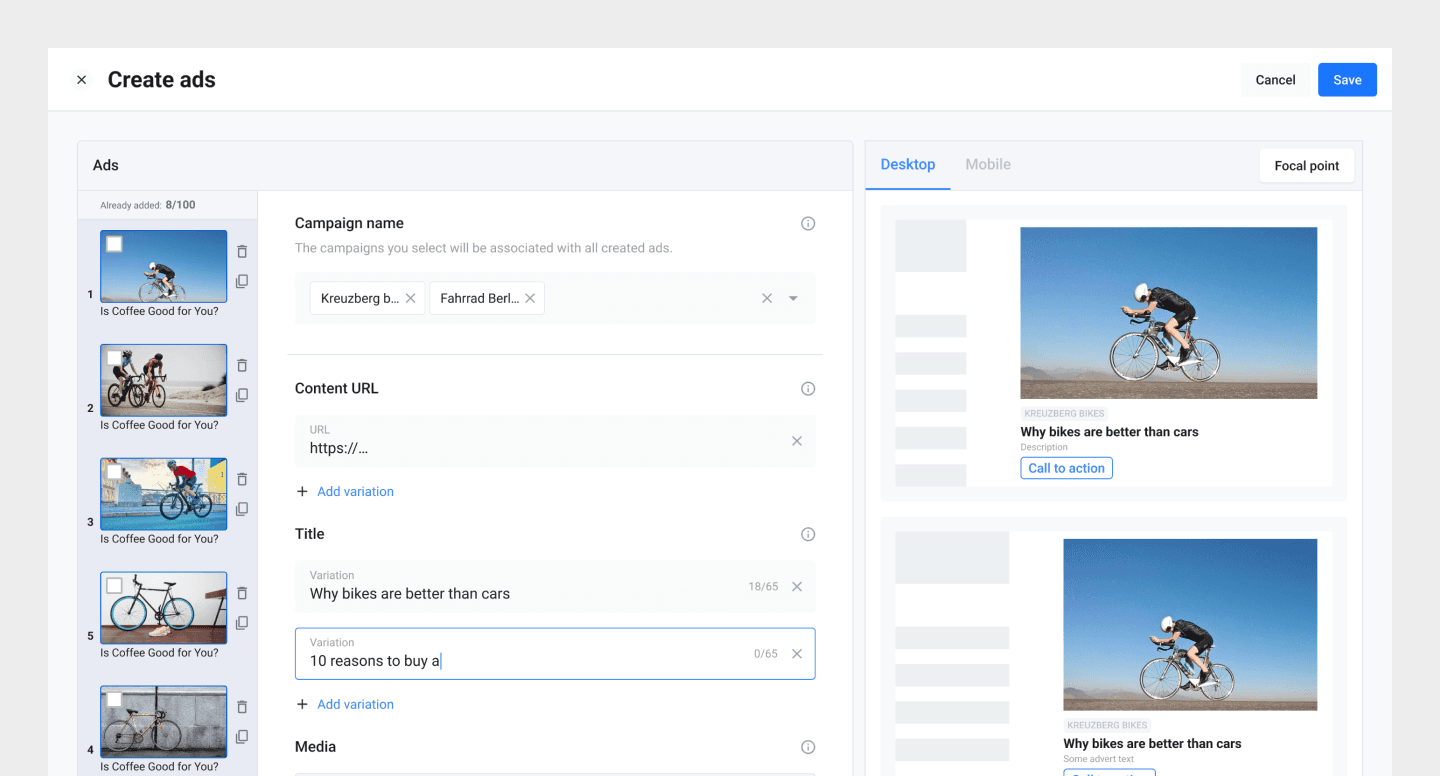Tick the checkbox on ad number 5
This screenshot has height=776, width=1440.
tap(114, 586)
